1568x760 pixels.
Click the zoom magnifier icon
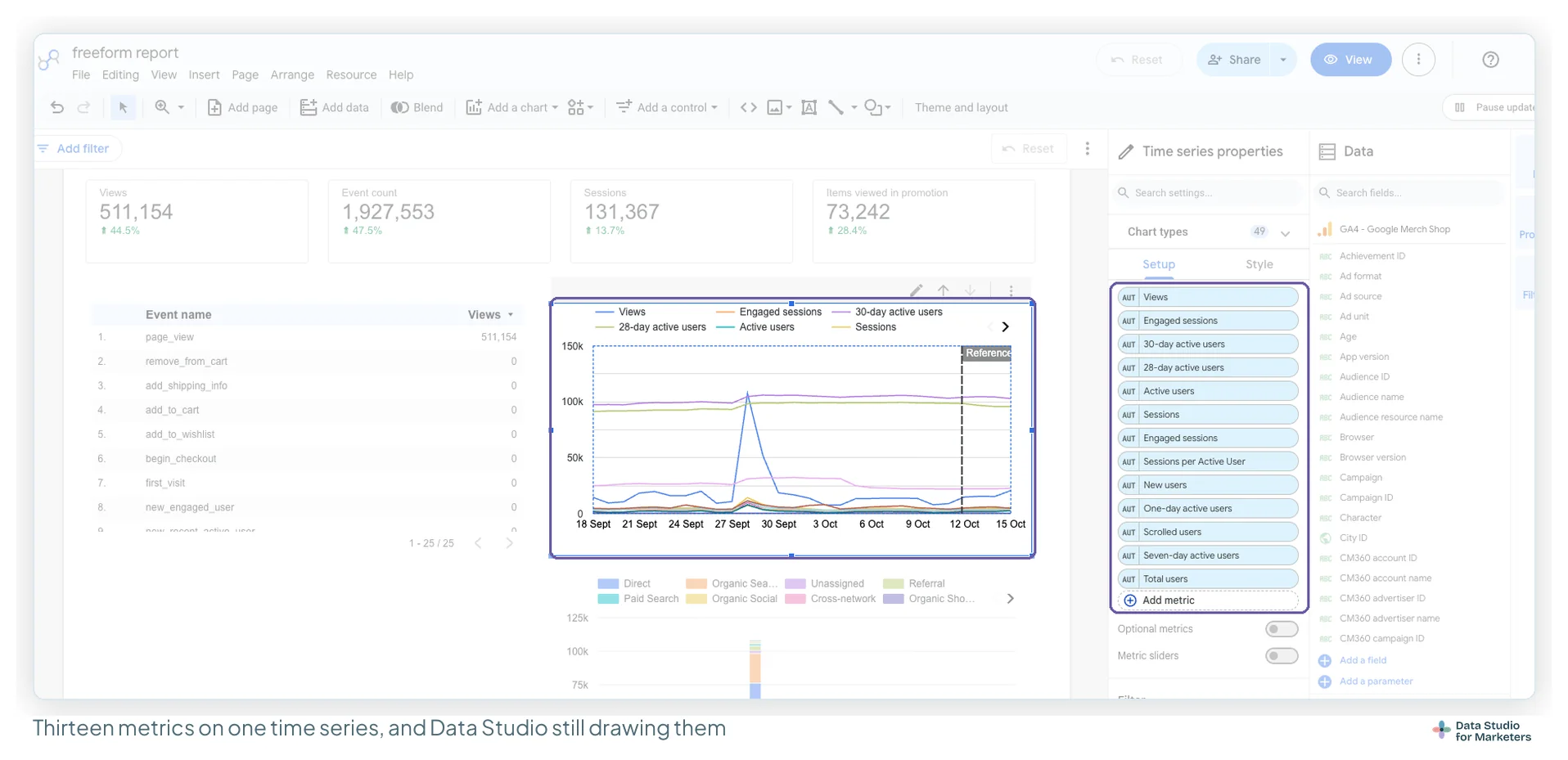[x=162, y=107]
